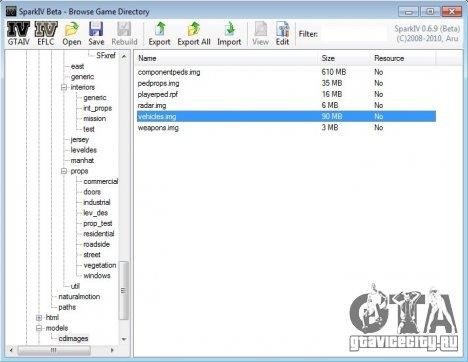
Task: Click the View toolbar icon
Action: 260,33
